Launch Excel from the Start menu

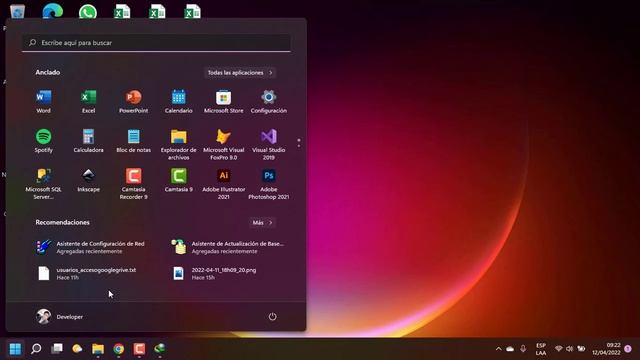tap(89, 102)
